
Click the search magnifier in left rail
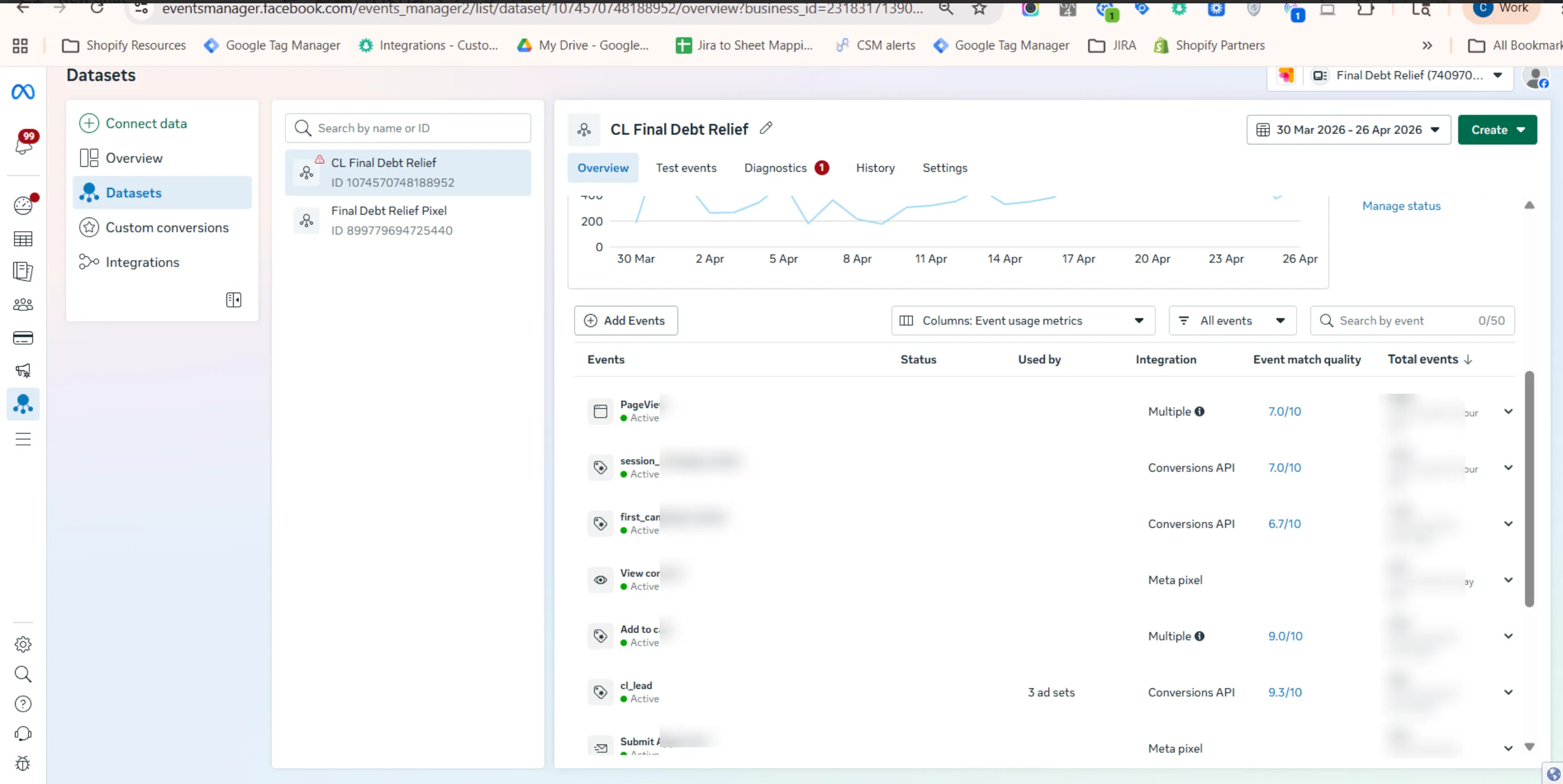tap(23, 674)
